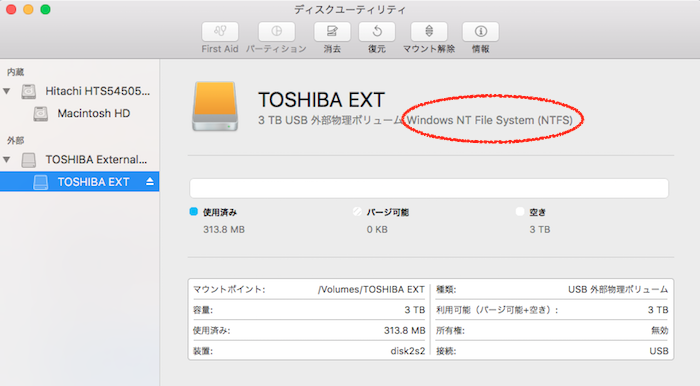Click the /Volumes/TOSHIBA EXT mount point value

pos(371,289)
